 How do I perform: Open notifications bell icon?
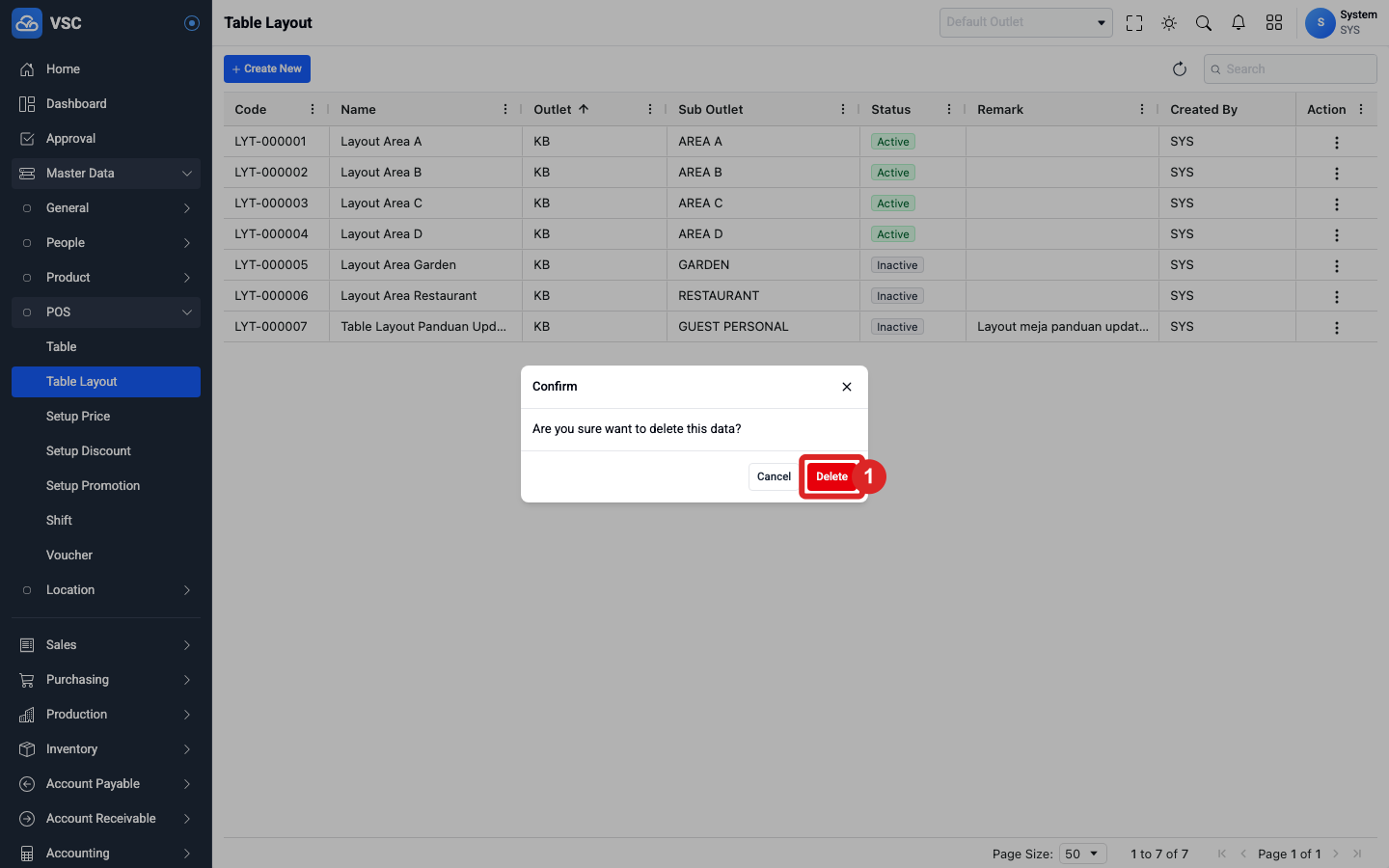point(1239,23)
